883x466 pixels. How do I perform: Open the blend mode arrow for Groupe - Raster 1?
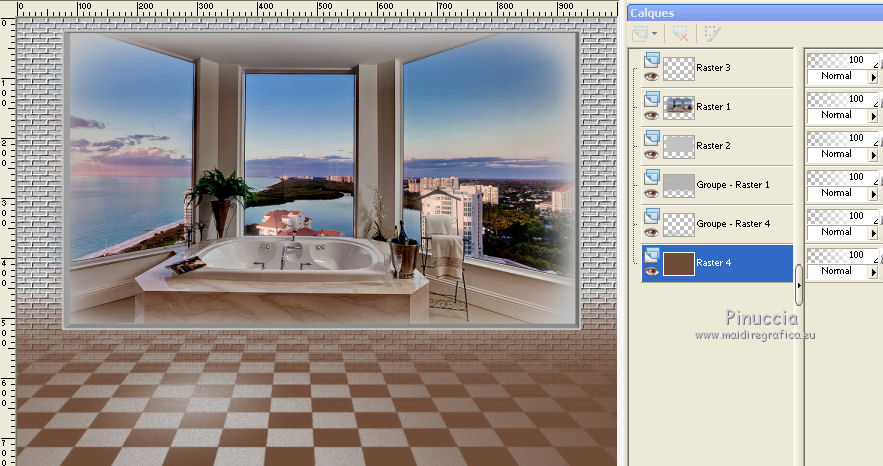[x=873, y=194]
